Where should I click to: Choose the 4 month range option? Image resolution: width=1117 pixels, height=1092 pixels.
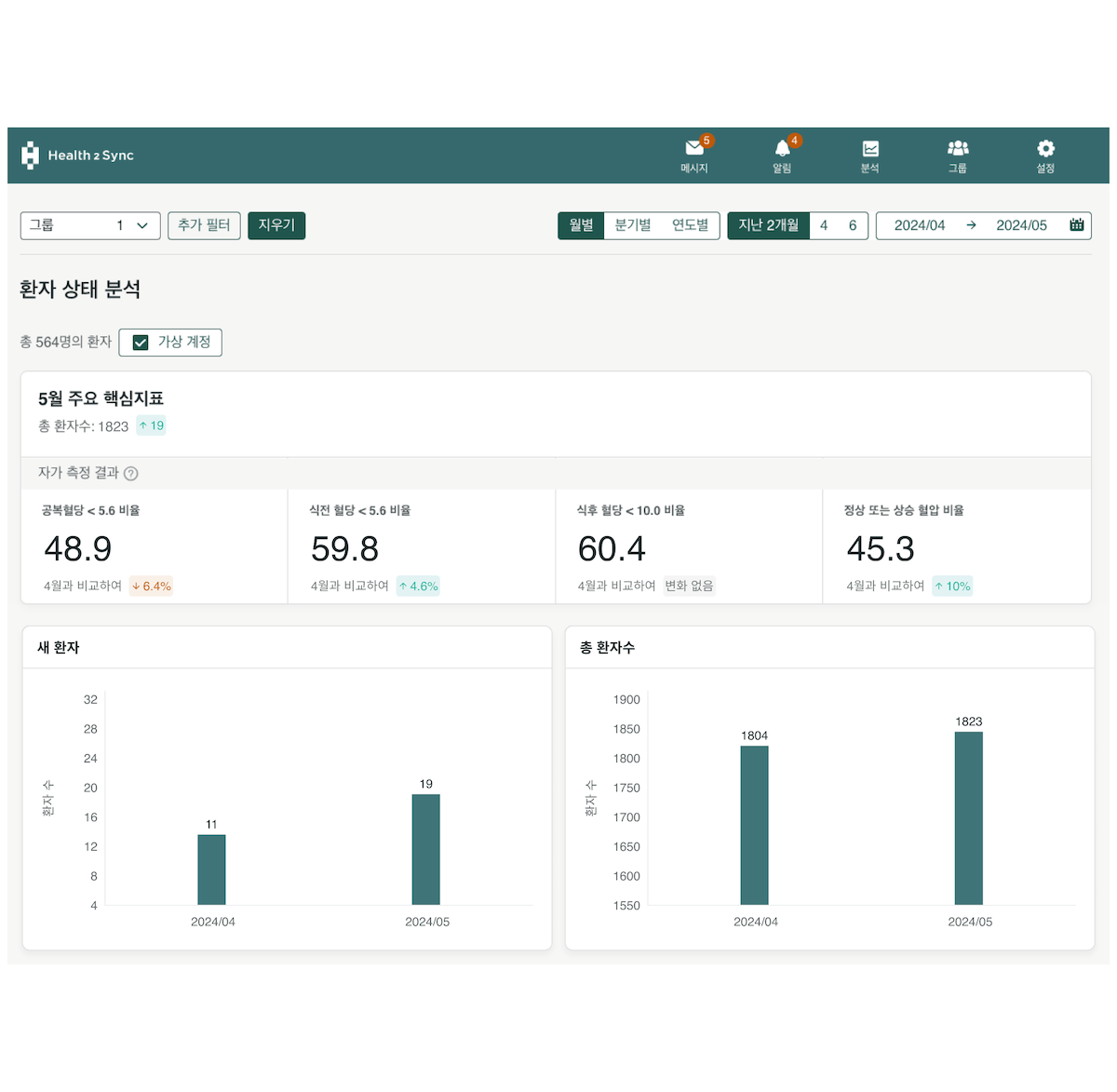824,225
